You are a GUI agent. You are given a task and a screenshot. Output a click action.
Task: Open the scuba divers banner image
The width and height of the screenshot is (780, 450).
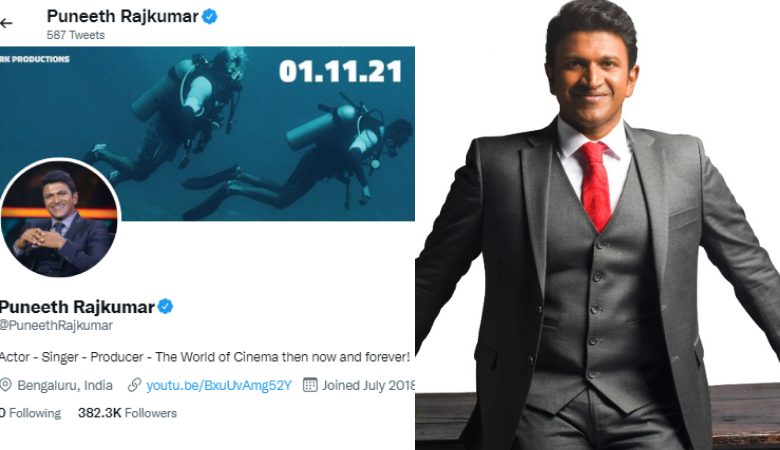[207, 134]
